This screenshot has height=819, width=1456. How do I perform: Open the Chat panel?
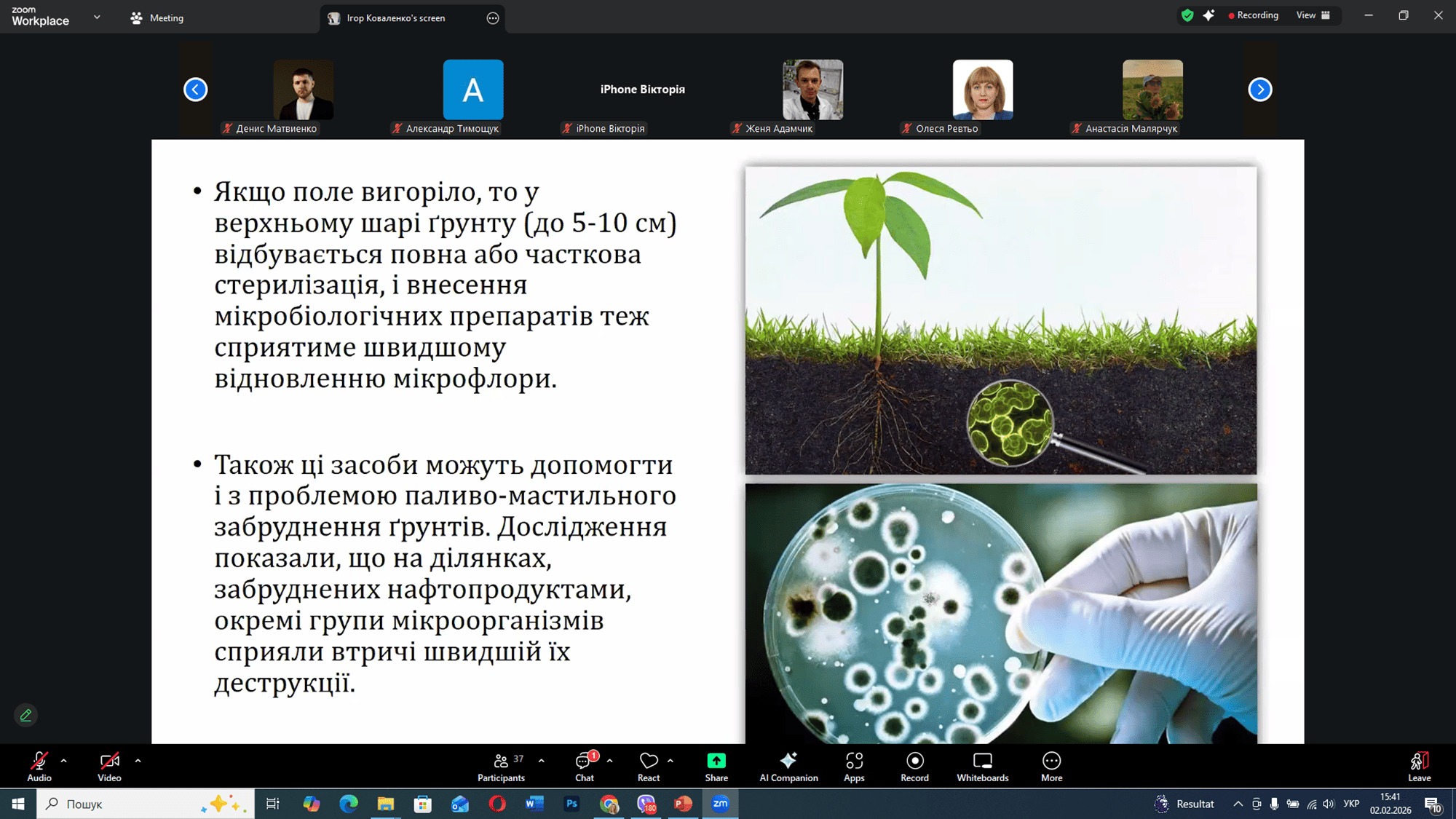coord(584,767)
